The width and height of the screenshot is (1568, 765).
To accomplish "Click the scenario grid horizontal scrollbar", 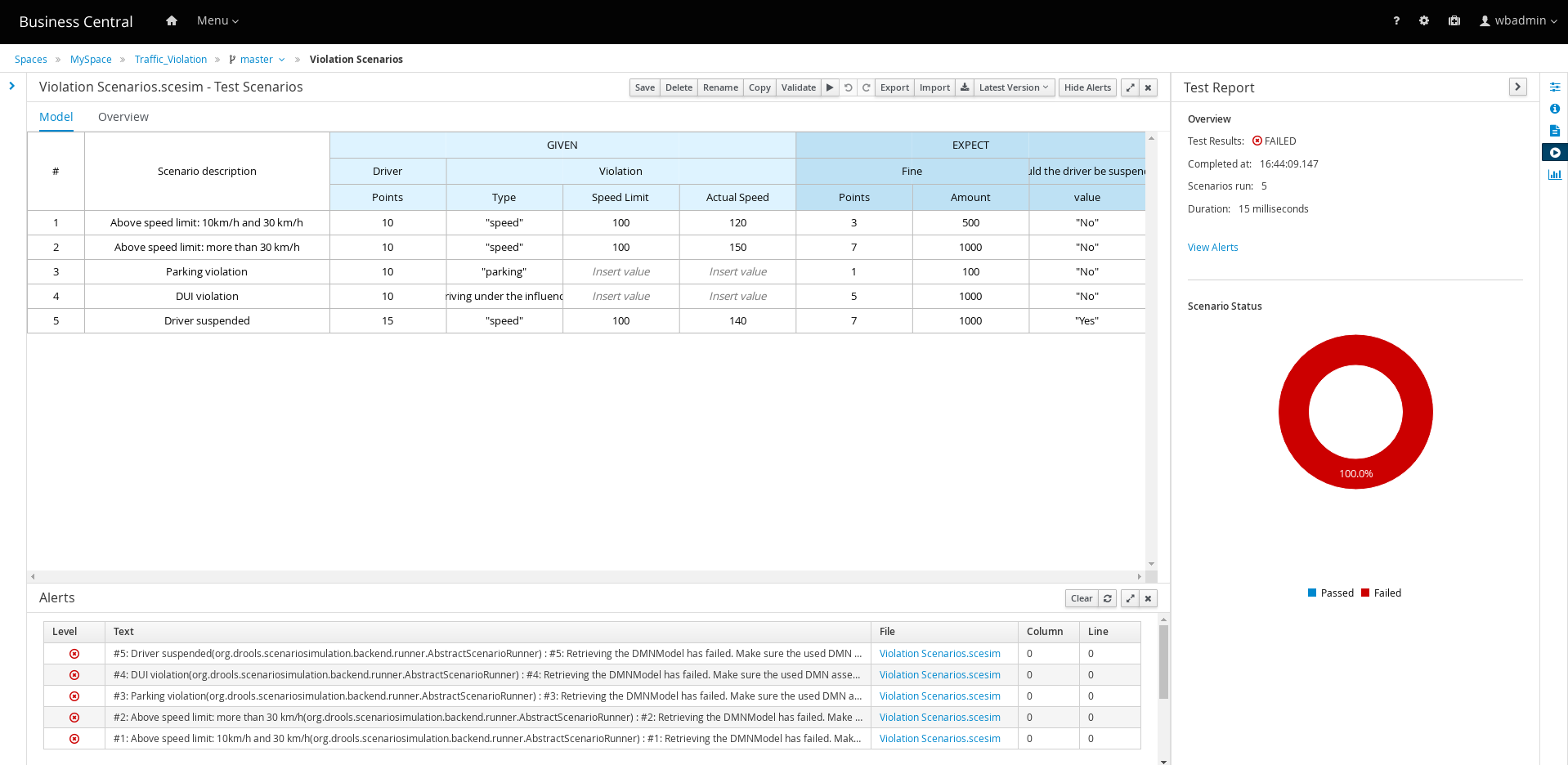I will (585, 576).
